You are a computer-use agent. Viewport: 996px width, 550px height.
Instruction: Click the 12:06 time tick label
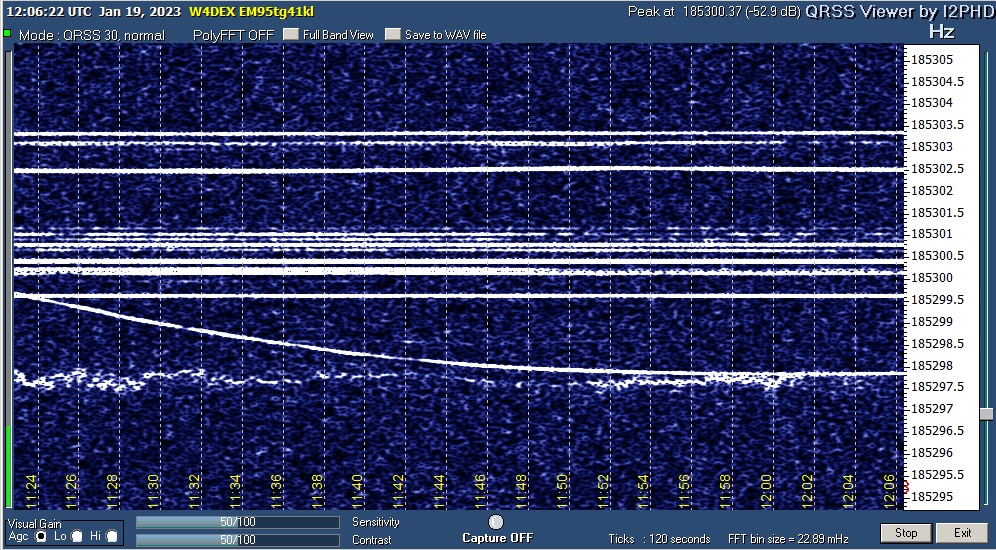[889, 492]
